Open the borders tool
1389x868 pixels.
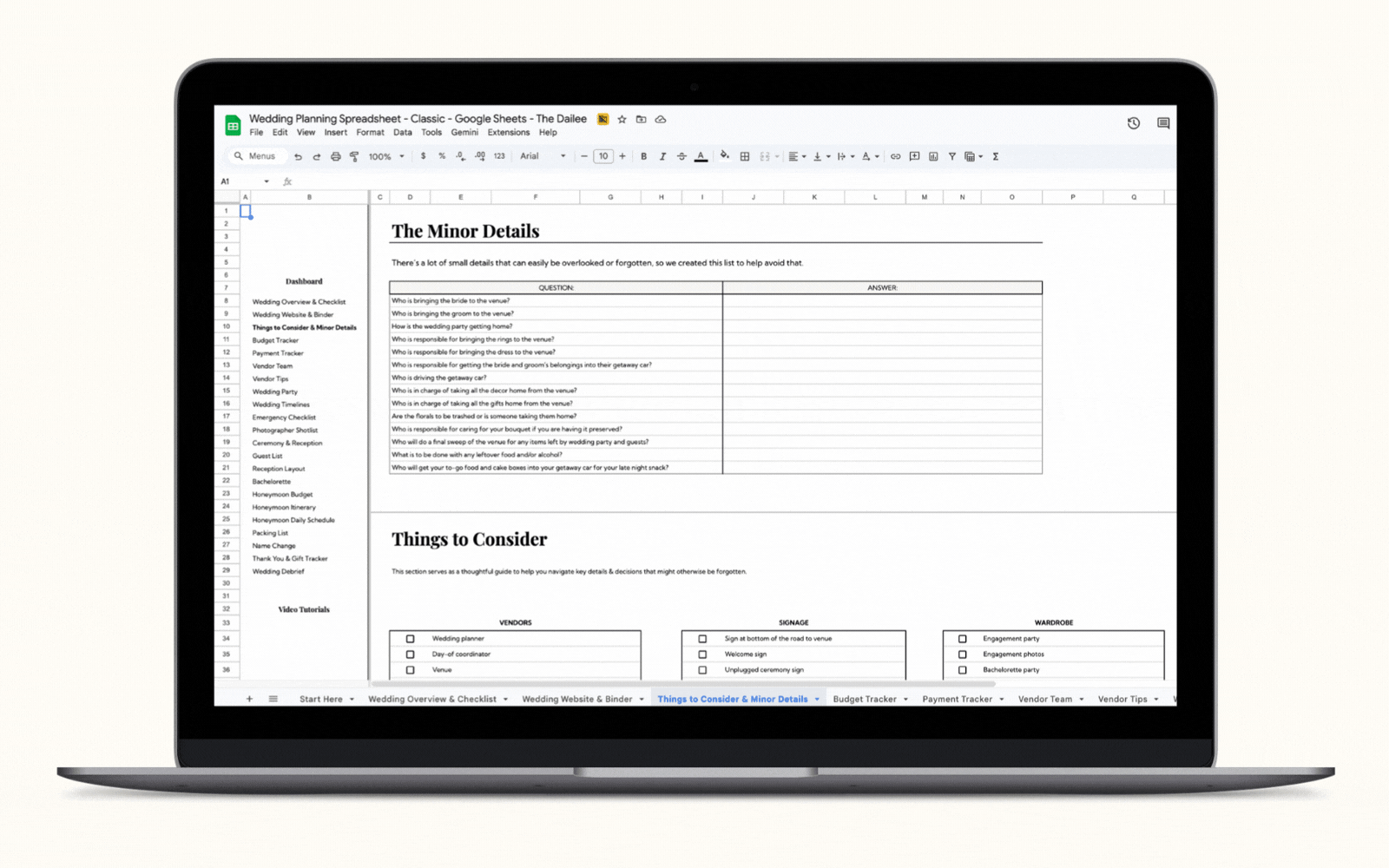click(745, 156)
